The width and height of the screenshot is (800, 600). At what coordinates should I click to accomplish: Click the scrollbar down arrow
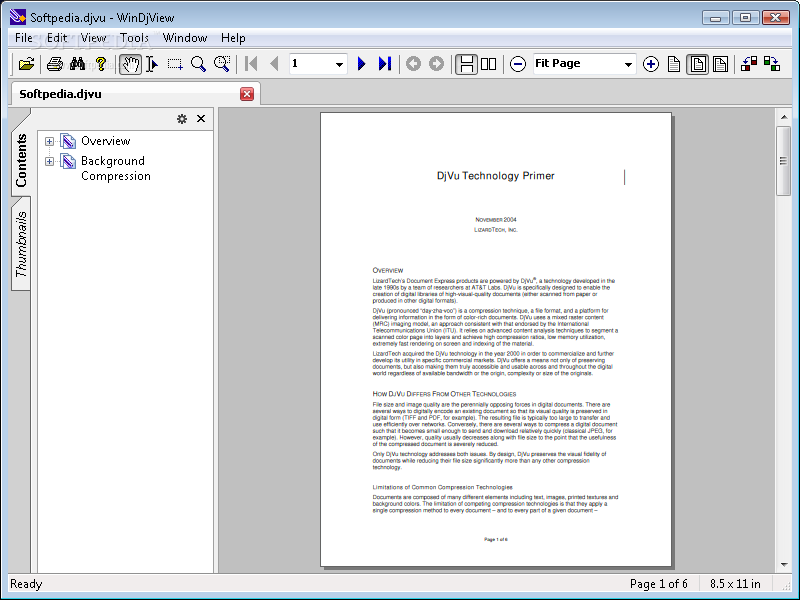click(x=783, y=565)
